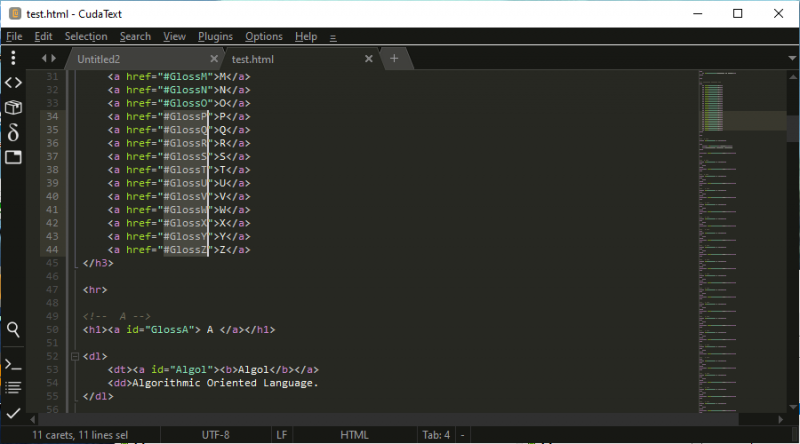Click the extra '=' menu item
This screenshot has width=800, height=444.
333,38
